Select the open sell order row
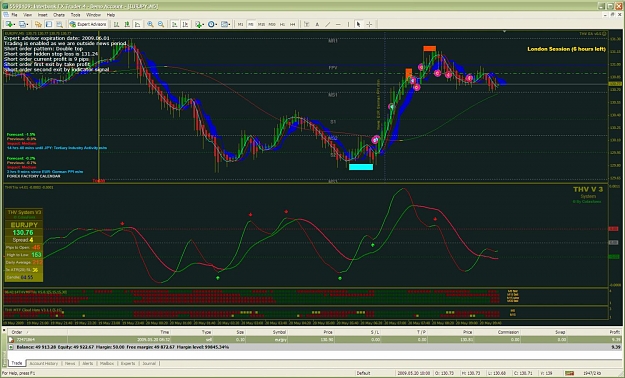The width and height of the screenshot is (625, 378). pos(315,340)
